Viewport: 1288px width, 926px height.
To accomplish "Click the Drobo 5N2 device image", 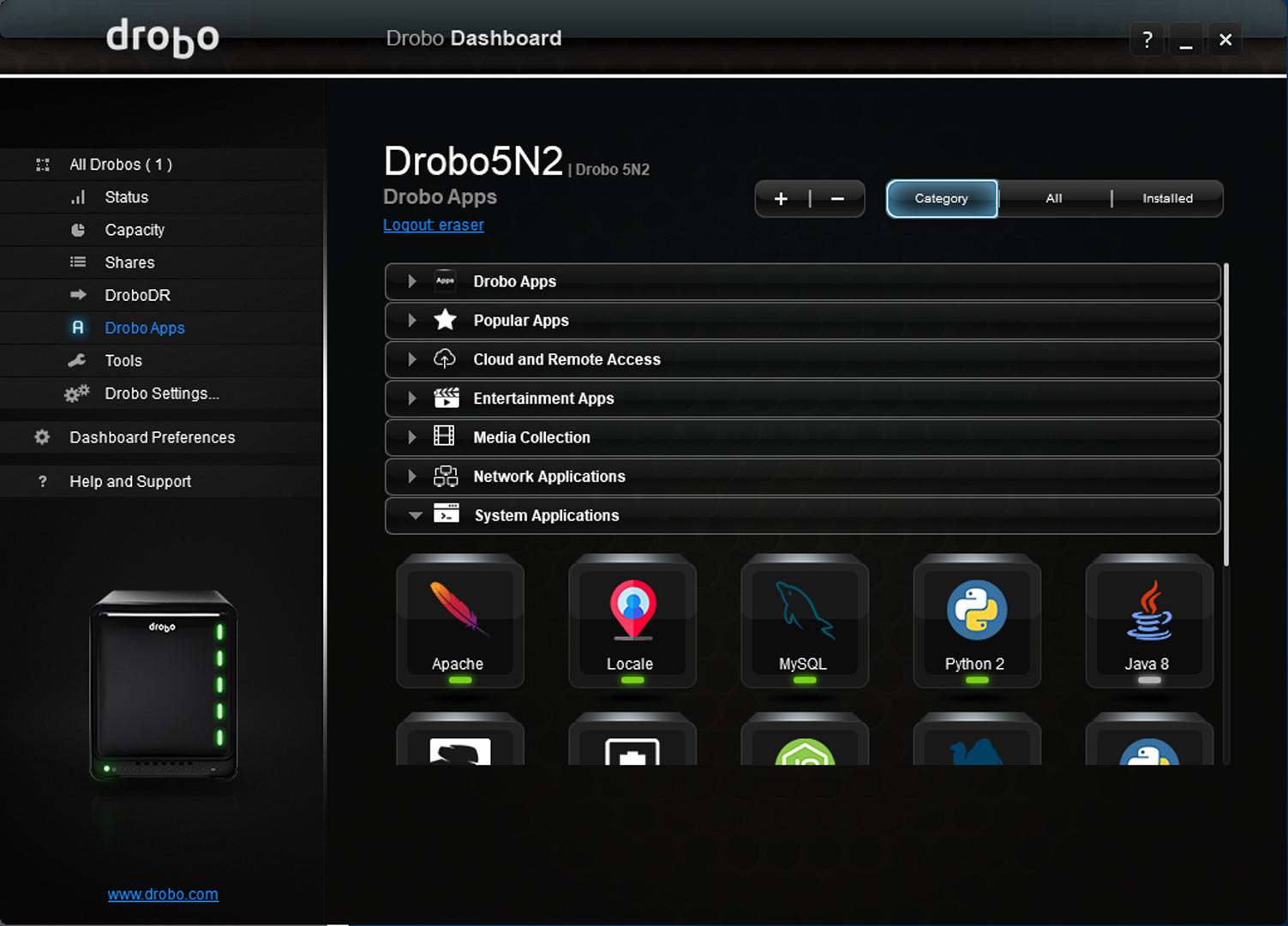I will (x=164, y=686).
